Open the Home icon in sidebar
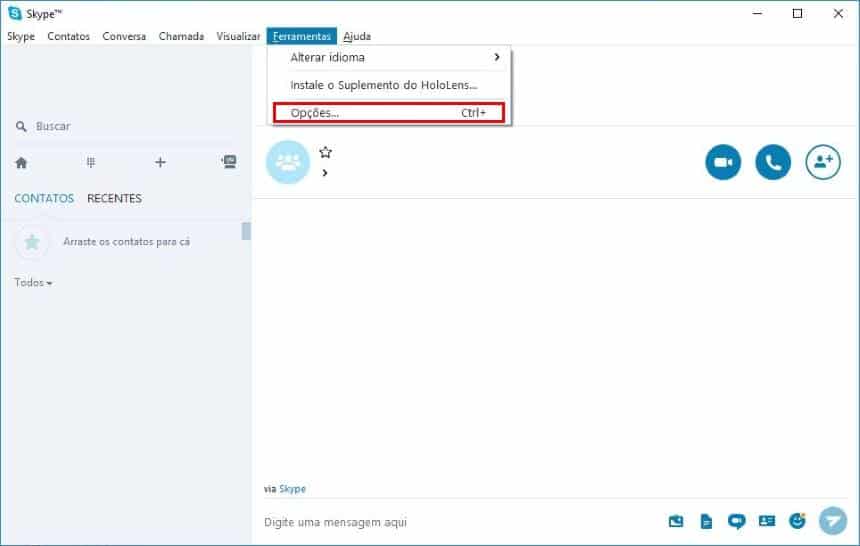 [x=21, y=162]
